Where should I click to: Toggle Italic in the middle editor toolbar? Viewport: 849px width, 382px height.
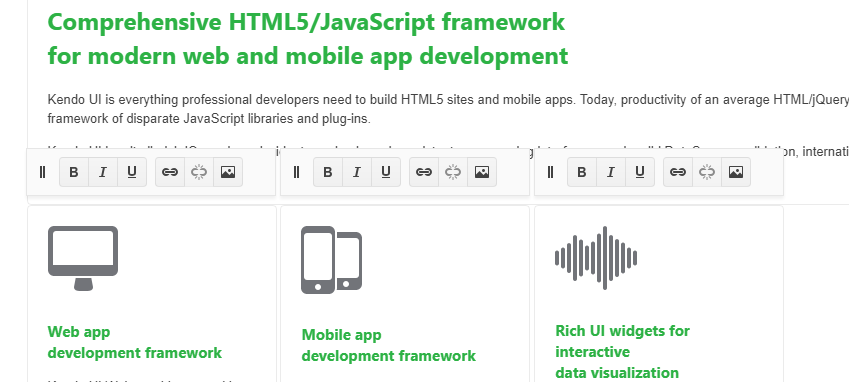(357, 172)
